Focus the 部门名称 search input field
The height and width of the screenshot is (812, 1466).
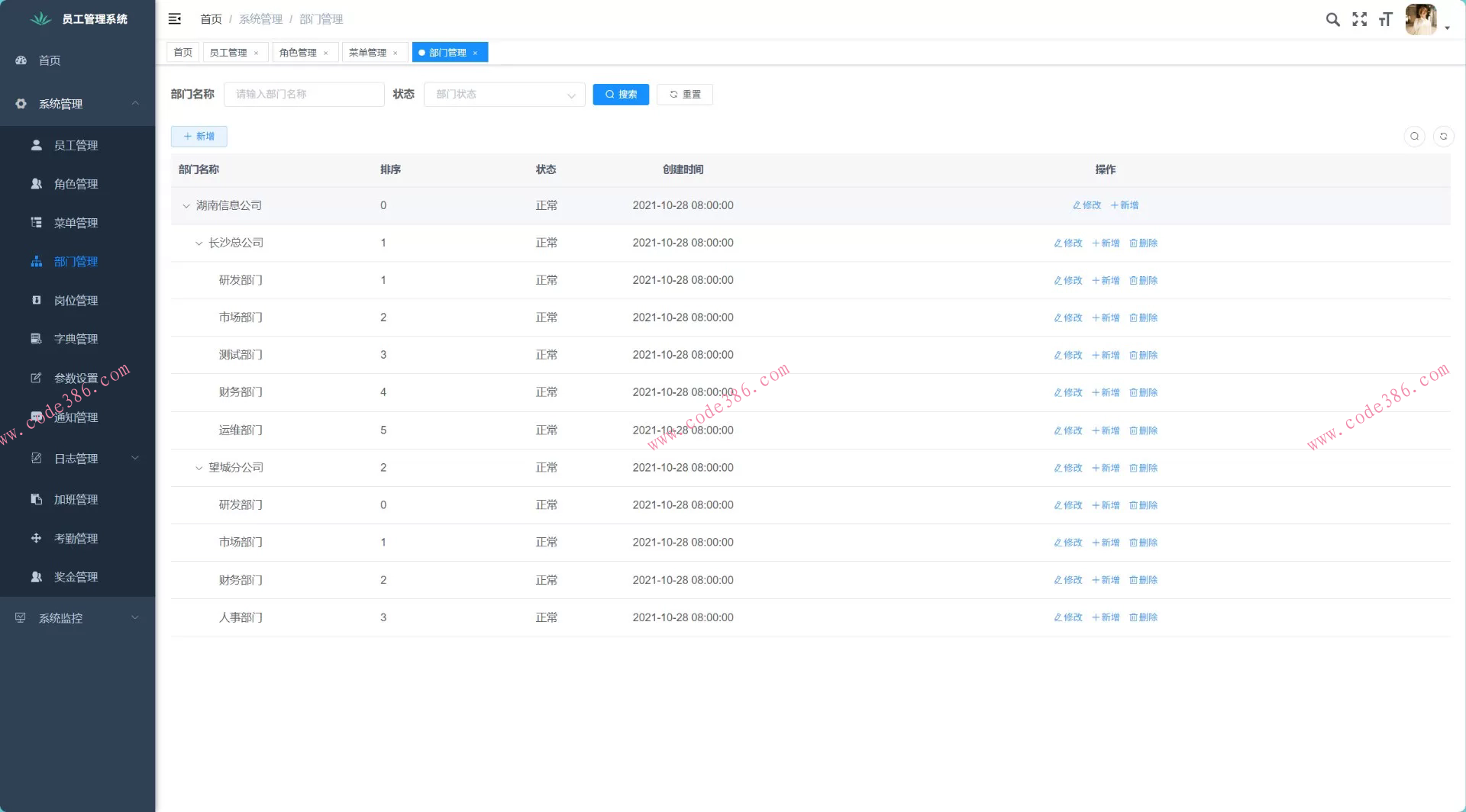coord(304,95)
